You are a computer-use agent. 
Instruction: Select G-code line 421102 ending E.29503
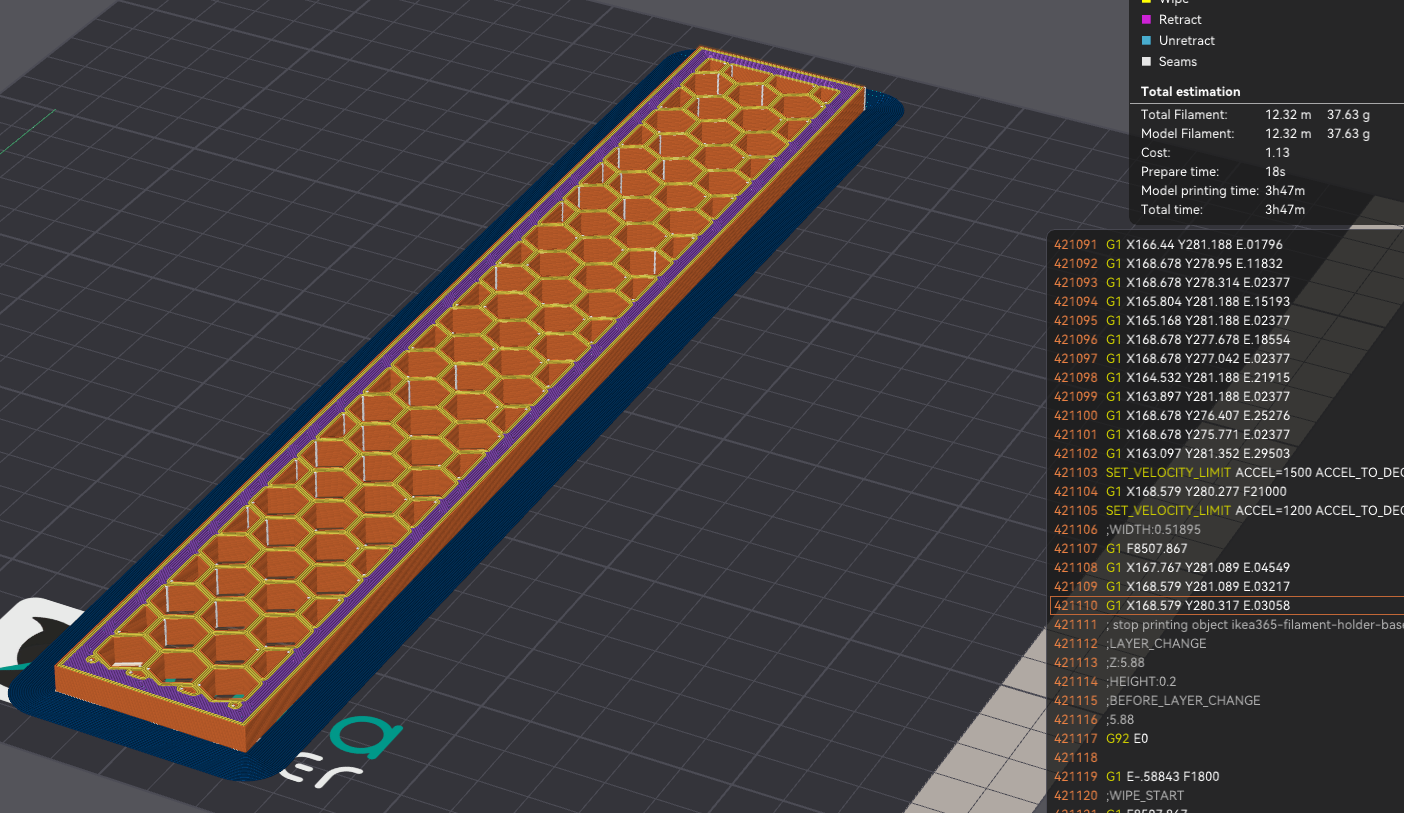coord(1226,453)
